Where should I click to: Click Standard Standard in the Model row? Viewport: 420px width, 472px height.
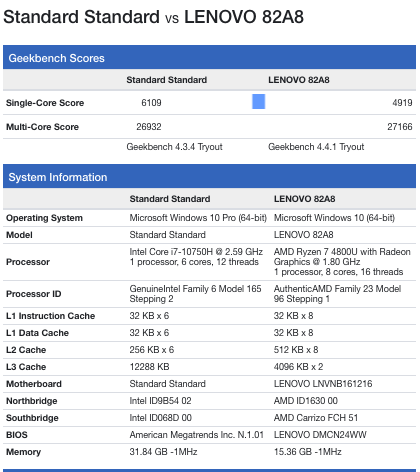pos(167,235)
